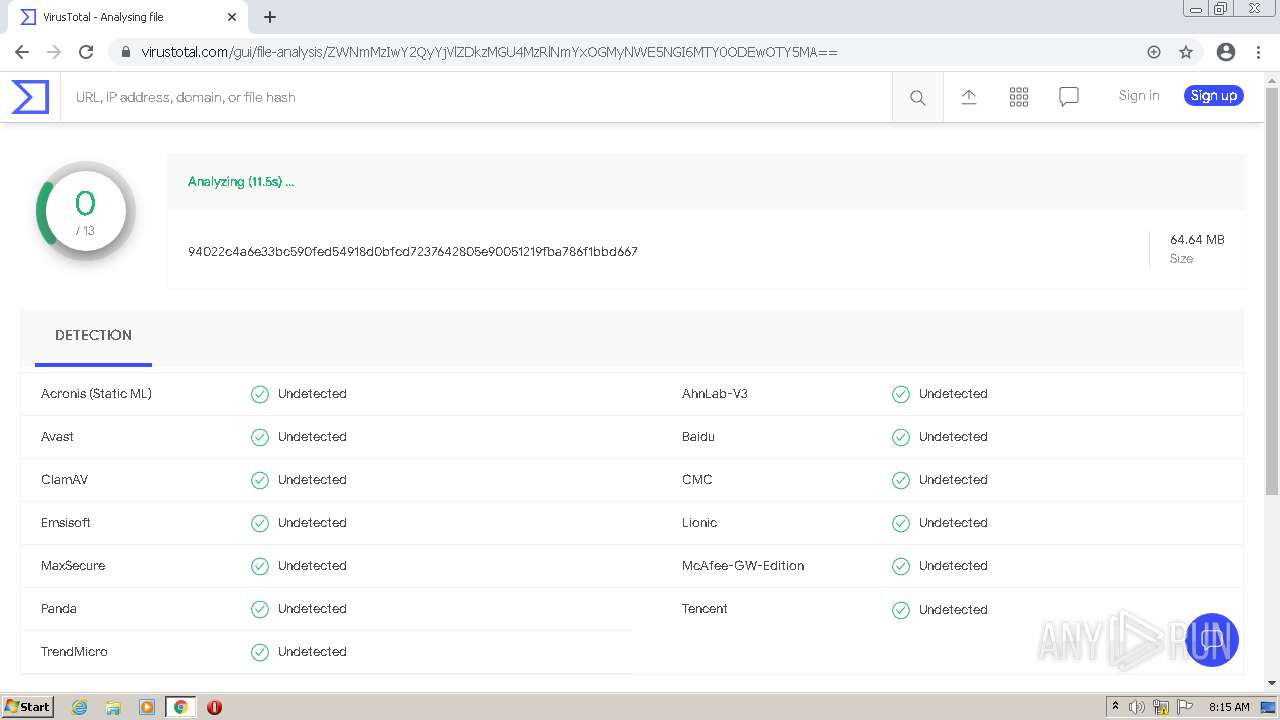Click the Tencent Undetected check icon

901,610
